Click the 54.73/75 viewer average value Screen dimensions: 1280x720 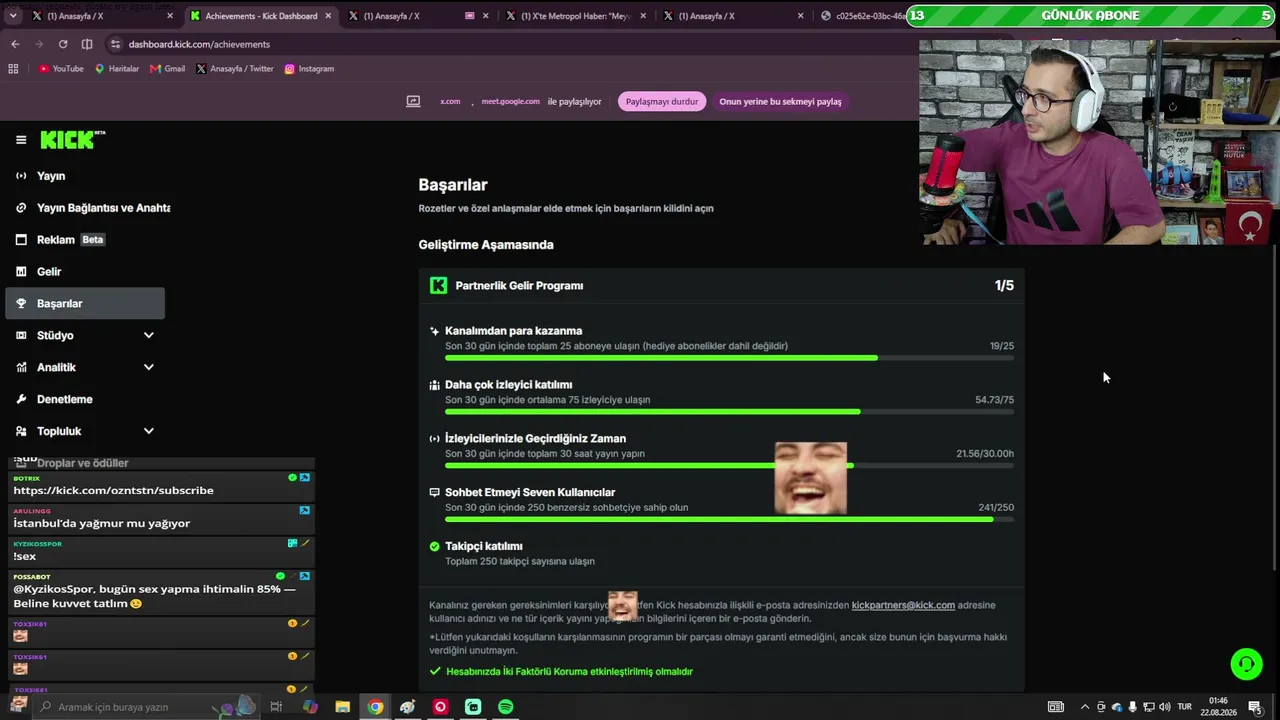[995, 400]
